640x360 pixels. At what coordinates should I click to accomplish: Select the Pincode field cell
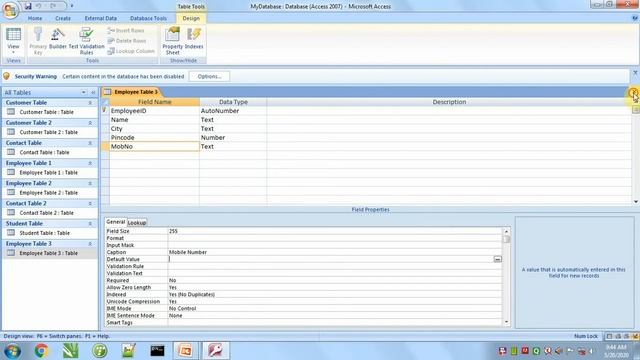[x=154, y=138]
